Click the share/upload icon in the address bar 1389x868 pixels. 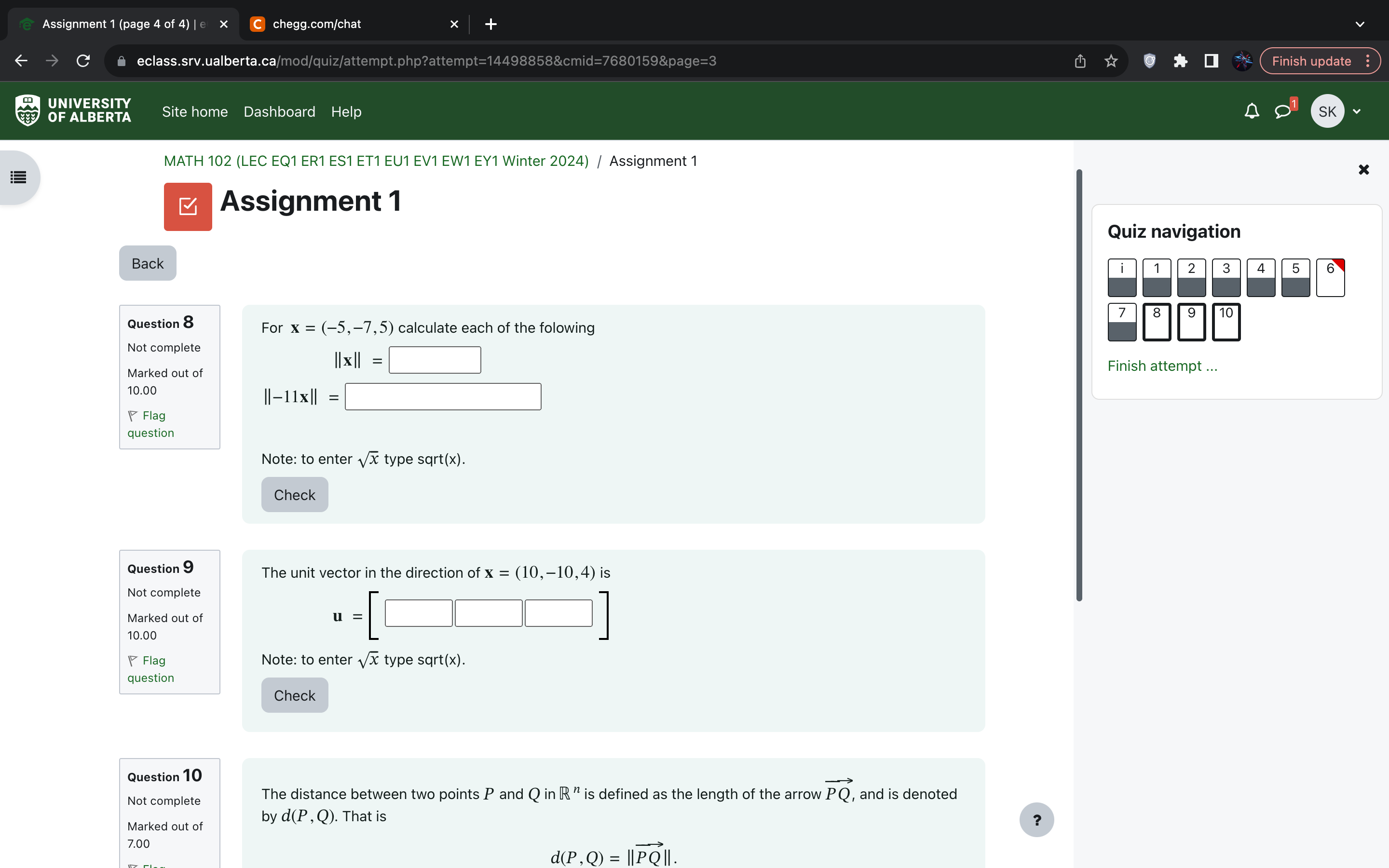coord(1080,61)
